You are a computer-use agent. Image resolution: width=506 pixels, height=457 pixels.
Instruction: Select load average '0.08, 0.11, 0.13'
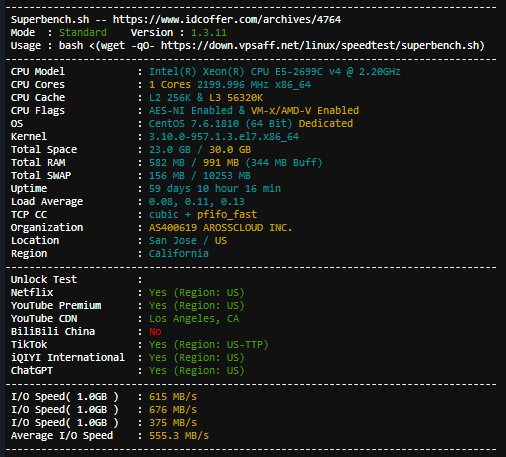[x=197, y=202]
